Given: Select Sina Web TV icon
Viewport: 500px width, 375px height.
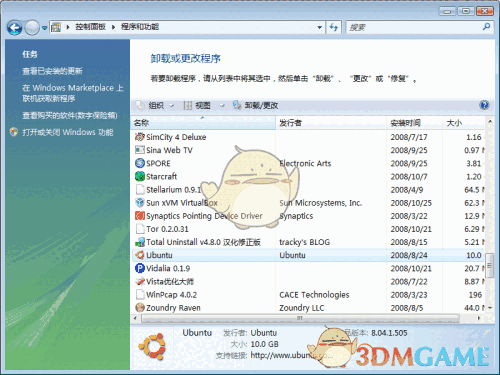Looking at the screenshot, I should 140,150.
